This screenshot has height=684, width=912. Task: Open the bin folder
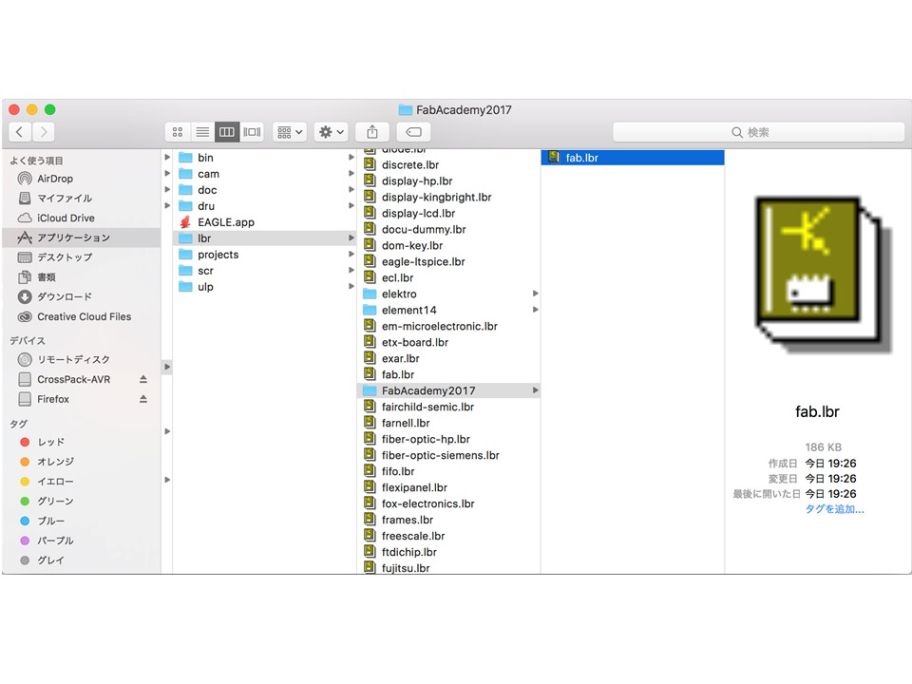pos(265,158)
